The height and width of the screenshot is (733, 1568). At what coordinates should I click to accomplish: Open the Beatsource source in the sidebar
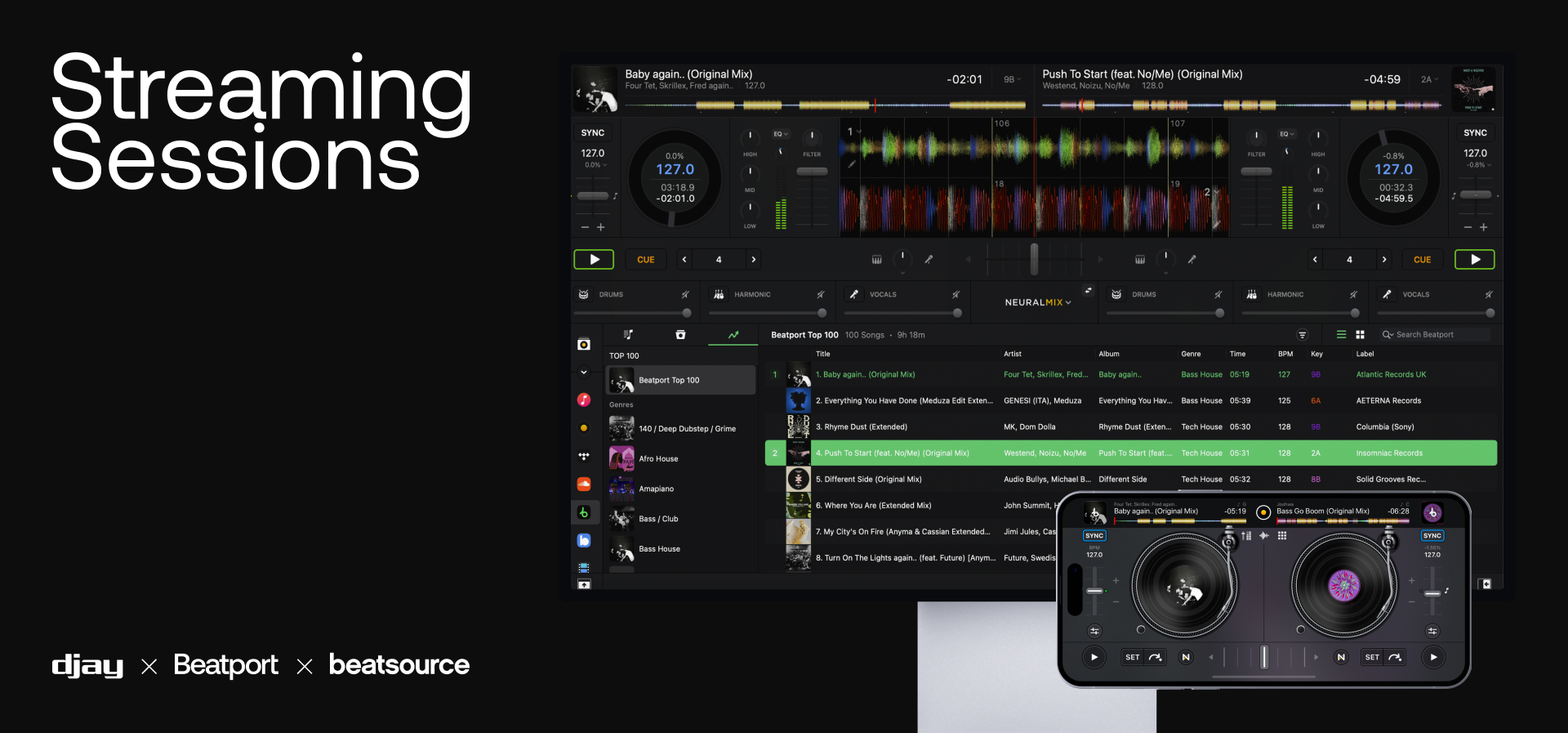click(584, 540)
